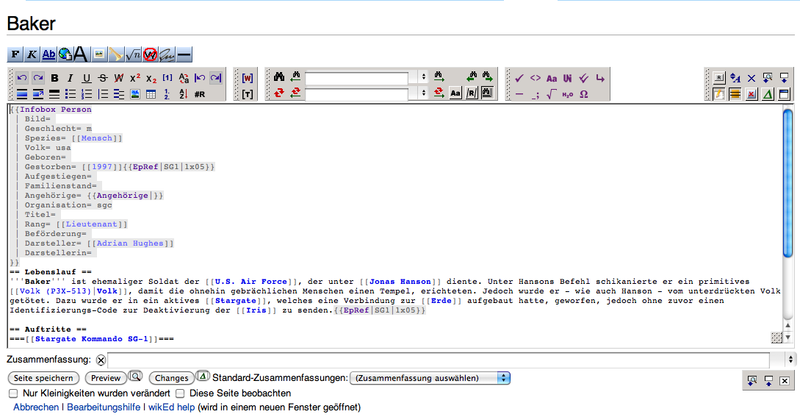
Task: Toggle the regex search [R] button
Action: click(x=471, y=94)
